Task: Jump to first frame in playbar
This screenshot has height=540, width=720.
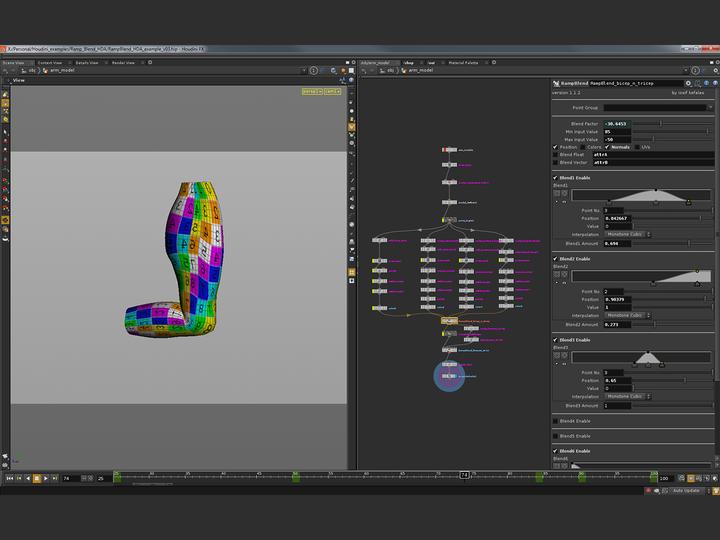Action: coord(10,479)
